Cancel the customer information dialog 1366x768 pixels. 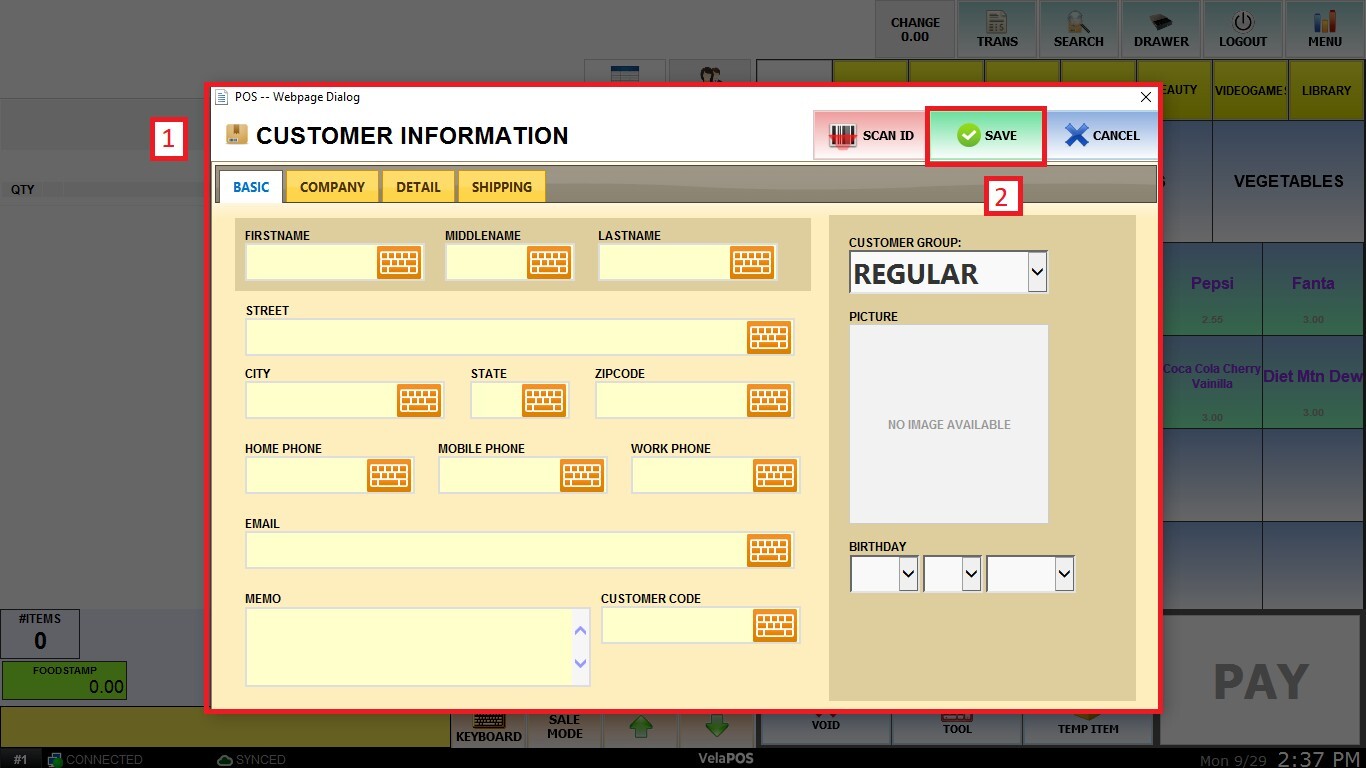pos(1102,136)
